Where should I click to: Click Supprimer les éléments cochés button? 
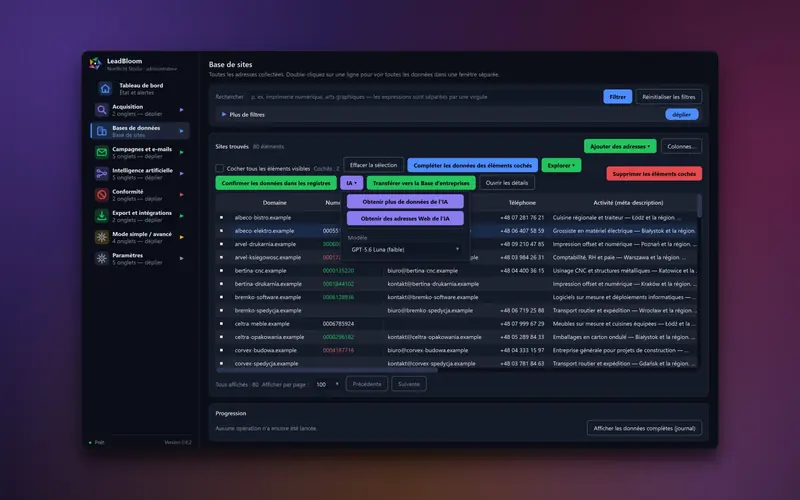click(654, 174)
